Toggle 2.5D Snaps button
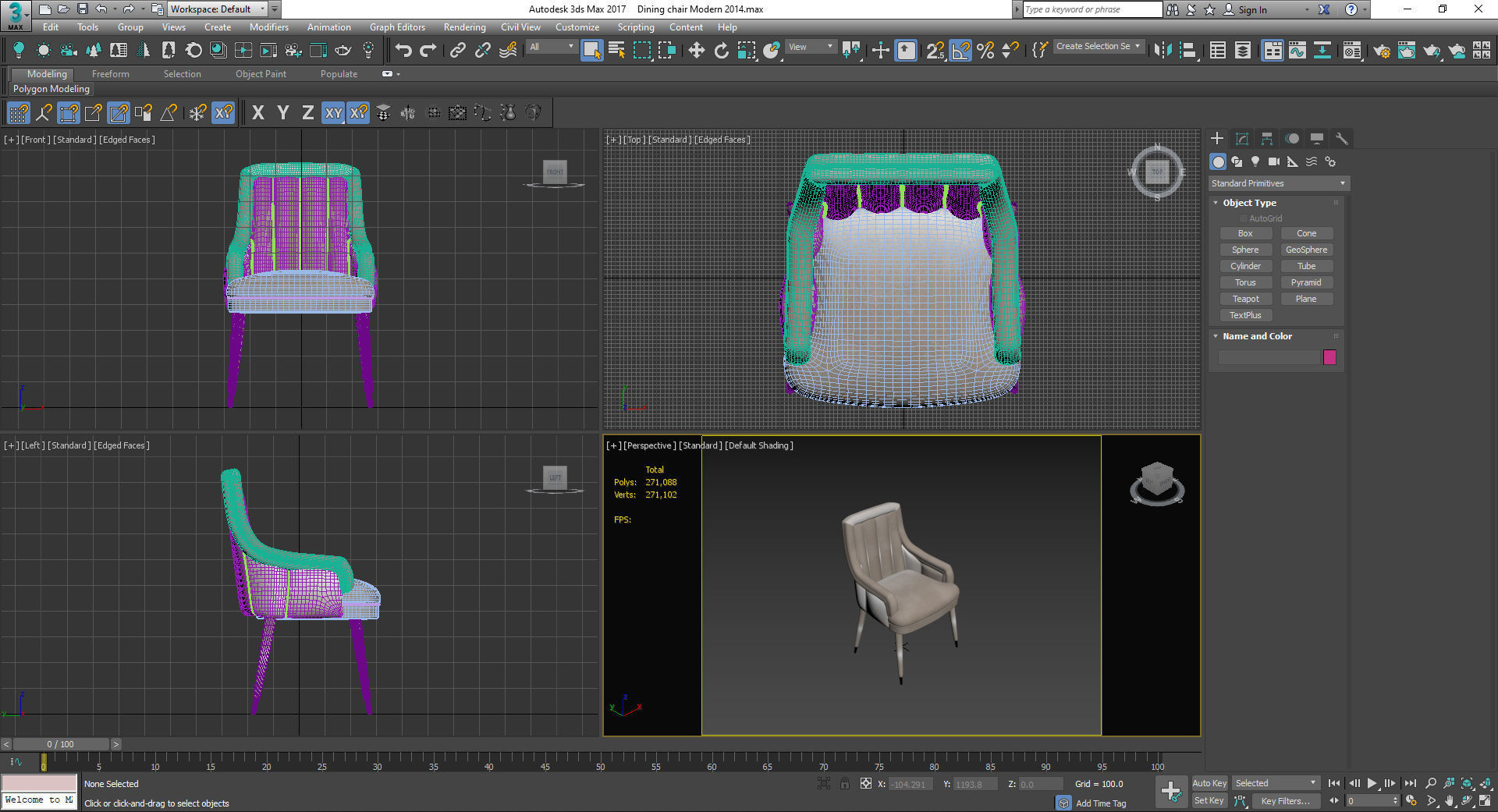The height and width of the screenshot is (812, 1498). (x=935, y=51)
